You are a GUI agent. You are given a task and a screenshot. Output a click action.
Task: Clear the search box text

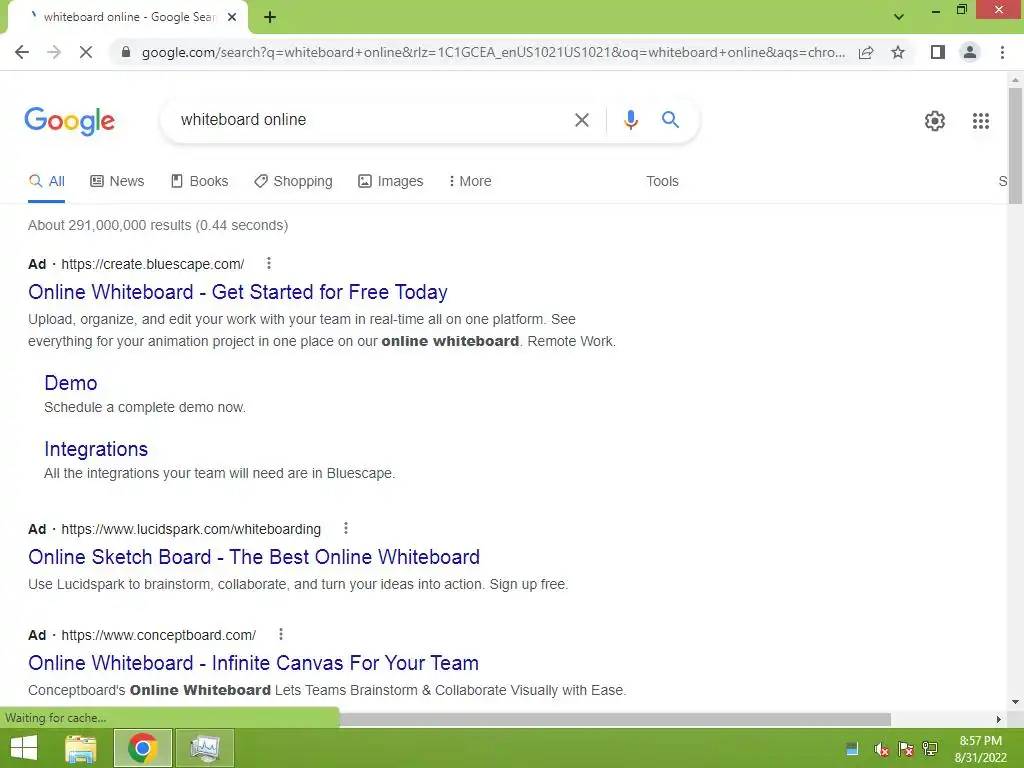581,120
